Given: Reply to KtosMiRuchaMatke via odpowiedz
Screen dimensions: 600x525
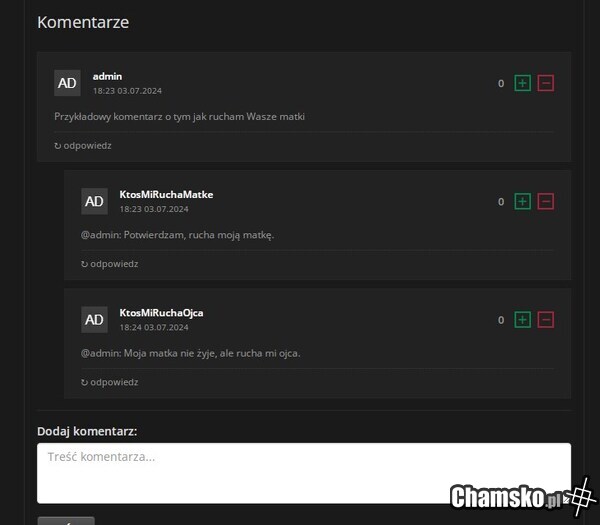Looking at the screenshot, I should [110, 264].
